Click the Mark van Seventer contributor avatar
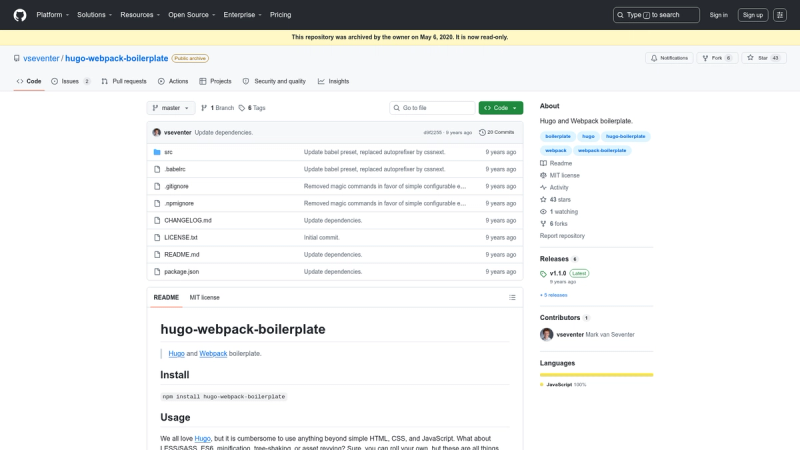The width and height of the screenshot is (800, 450). pyautogui.click(x=546, y=335)
